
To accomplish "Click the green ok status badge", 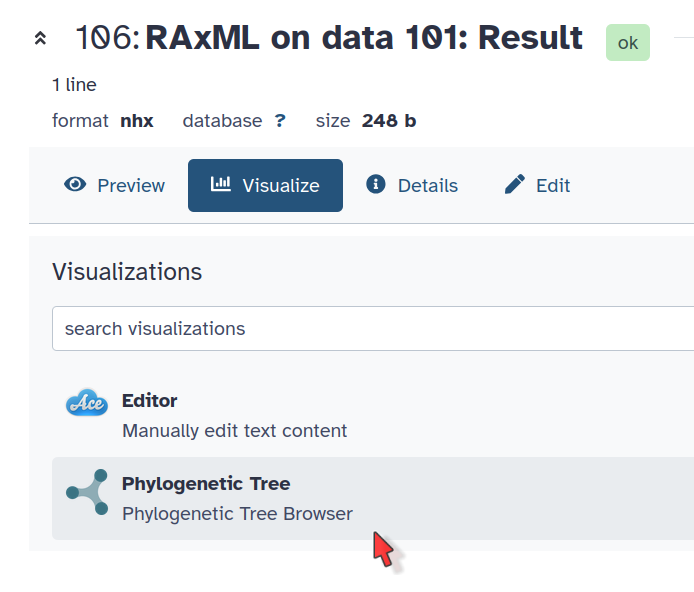I will pos(628,43).
